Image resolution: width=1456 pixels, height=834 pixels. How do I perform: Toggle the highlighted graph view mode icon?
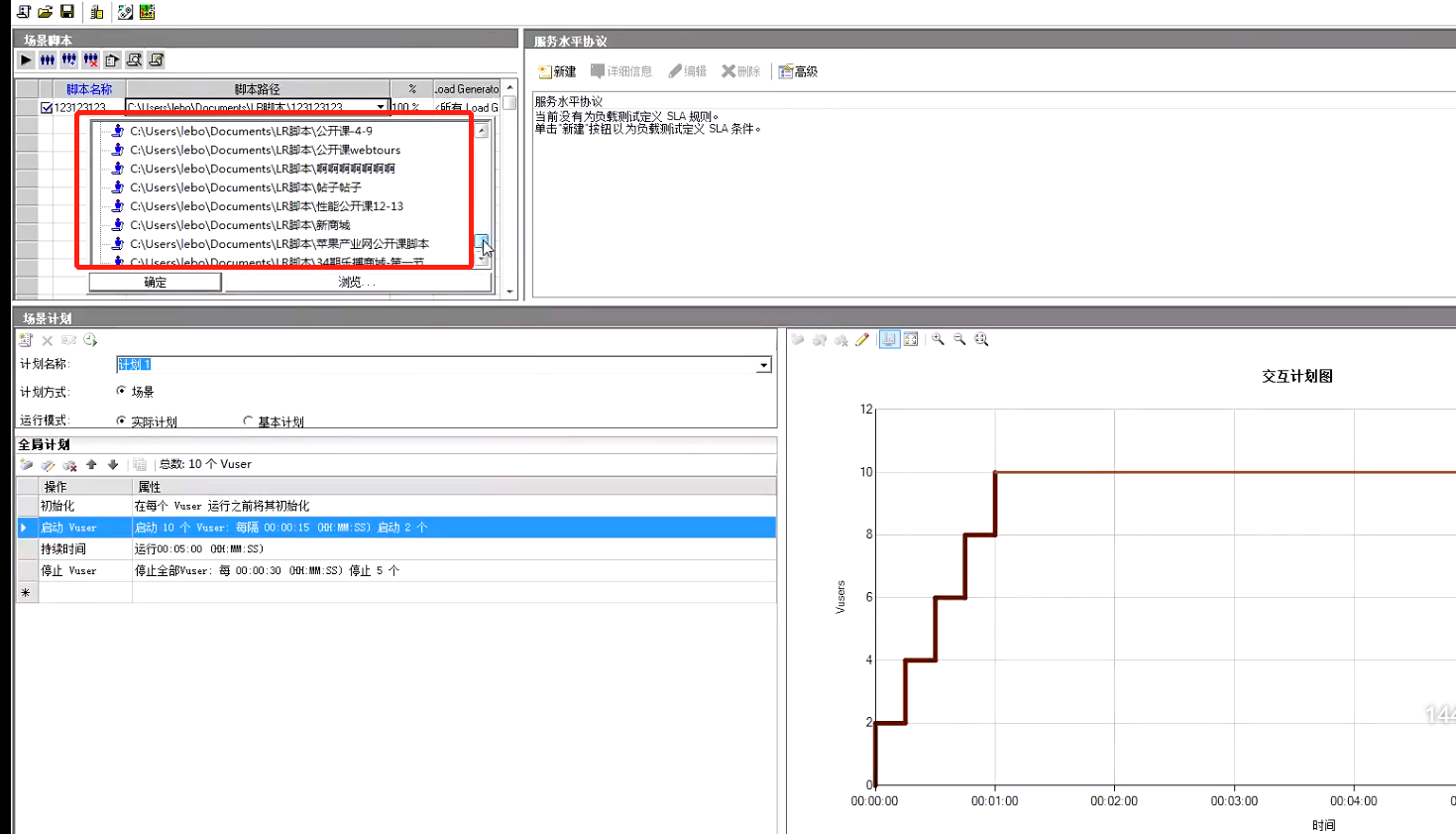point(889,339)
